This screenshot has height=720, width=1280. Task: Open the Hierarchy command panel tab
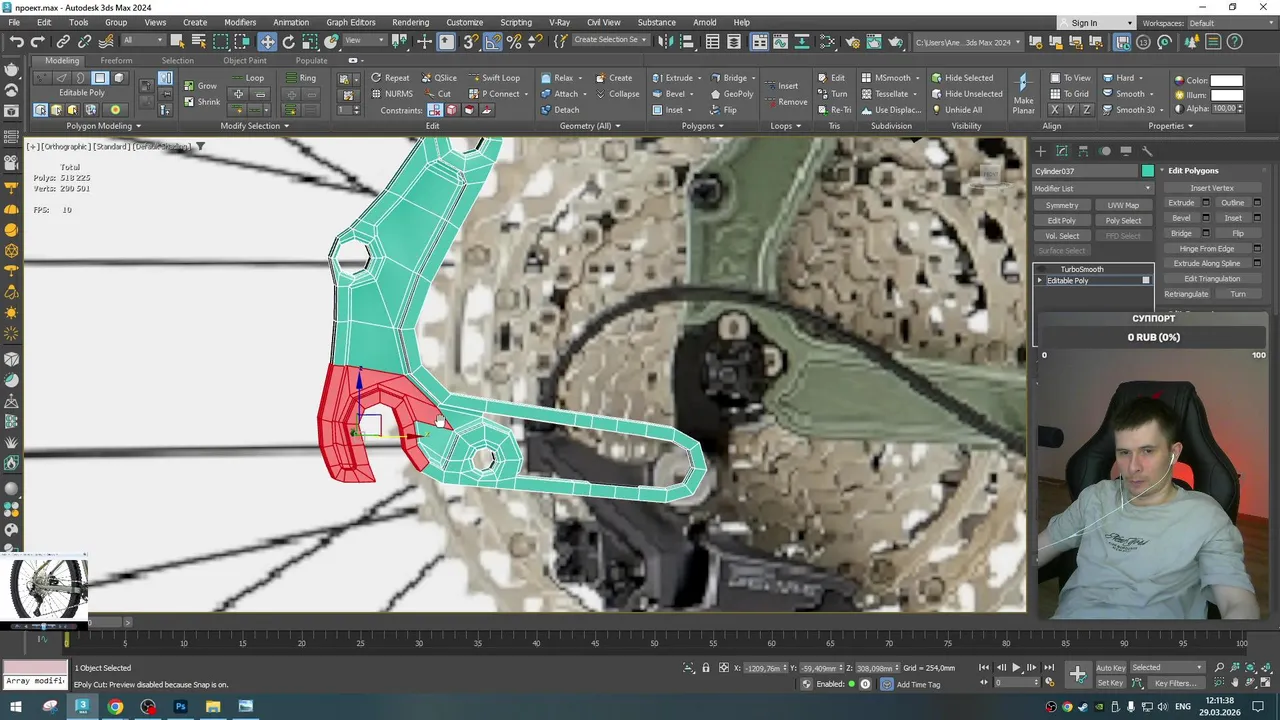(1083, 151)
